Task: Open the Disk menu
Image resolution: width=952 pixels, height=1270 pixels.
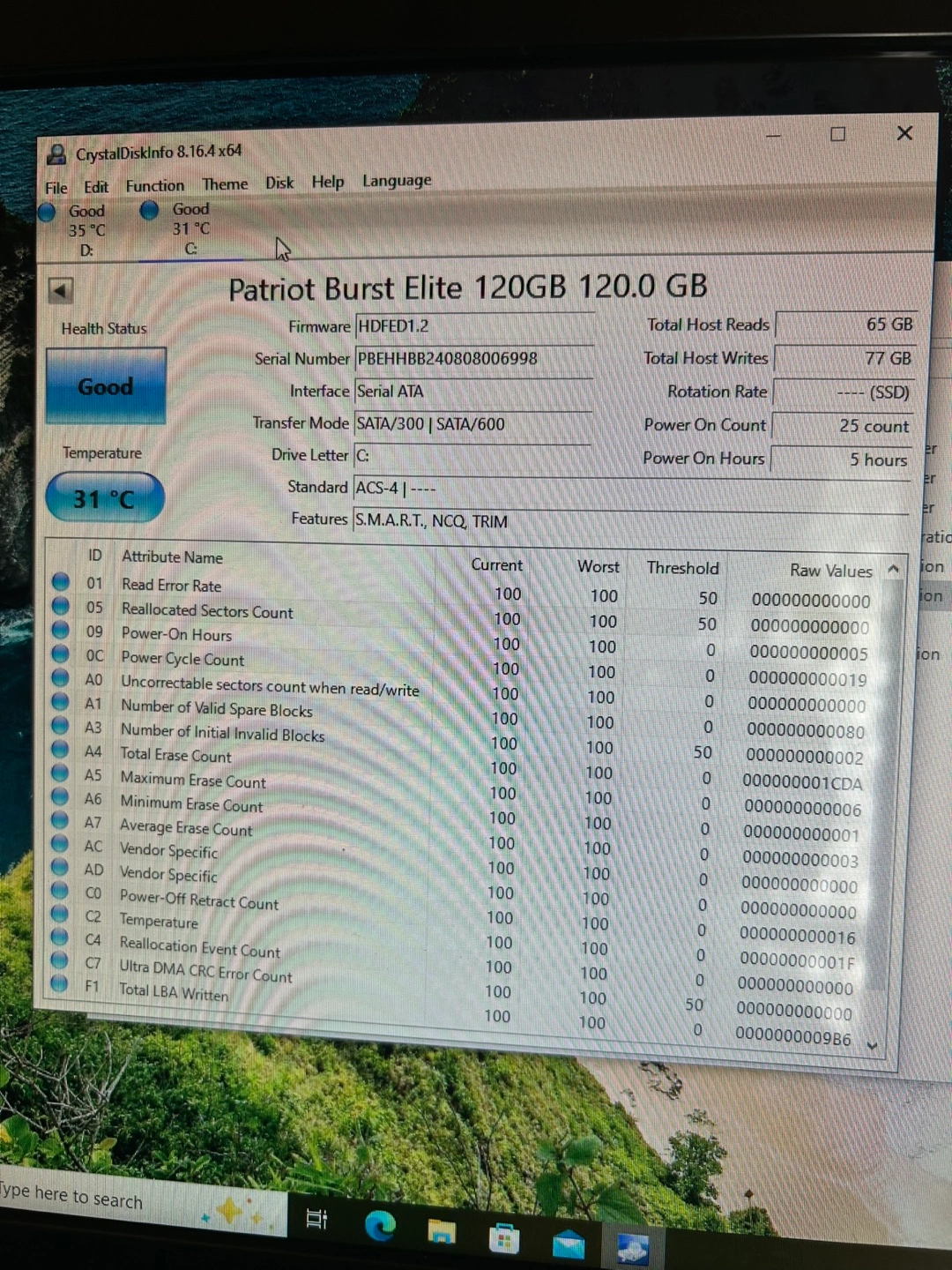Action: (x=279, y=183)
